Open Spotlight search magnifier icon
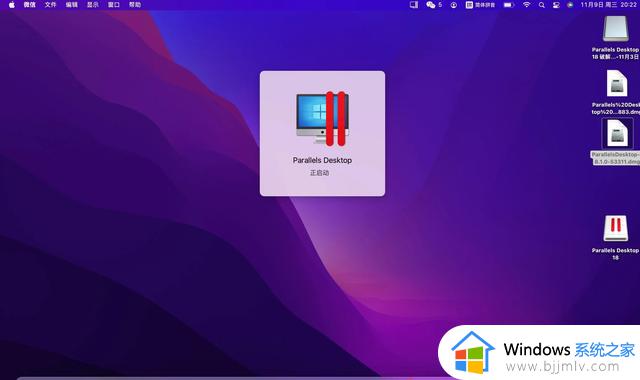Image resolution: width=640 pixels, height=380 pixels. pyautogui.click(x=542, y=5)
